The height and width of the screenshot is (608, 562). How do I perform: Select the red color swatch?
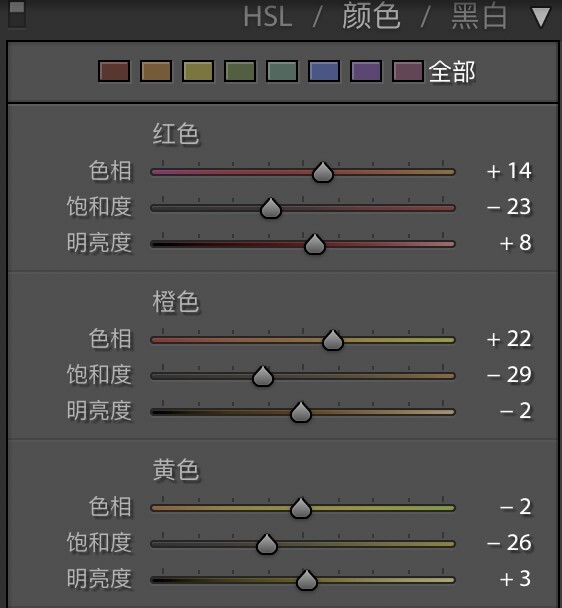click(x=114, y=71)
